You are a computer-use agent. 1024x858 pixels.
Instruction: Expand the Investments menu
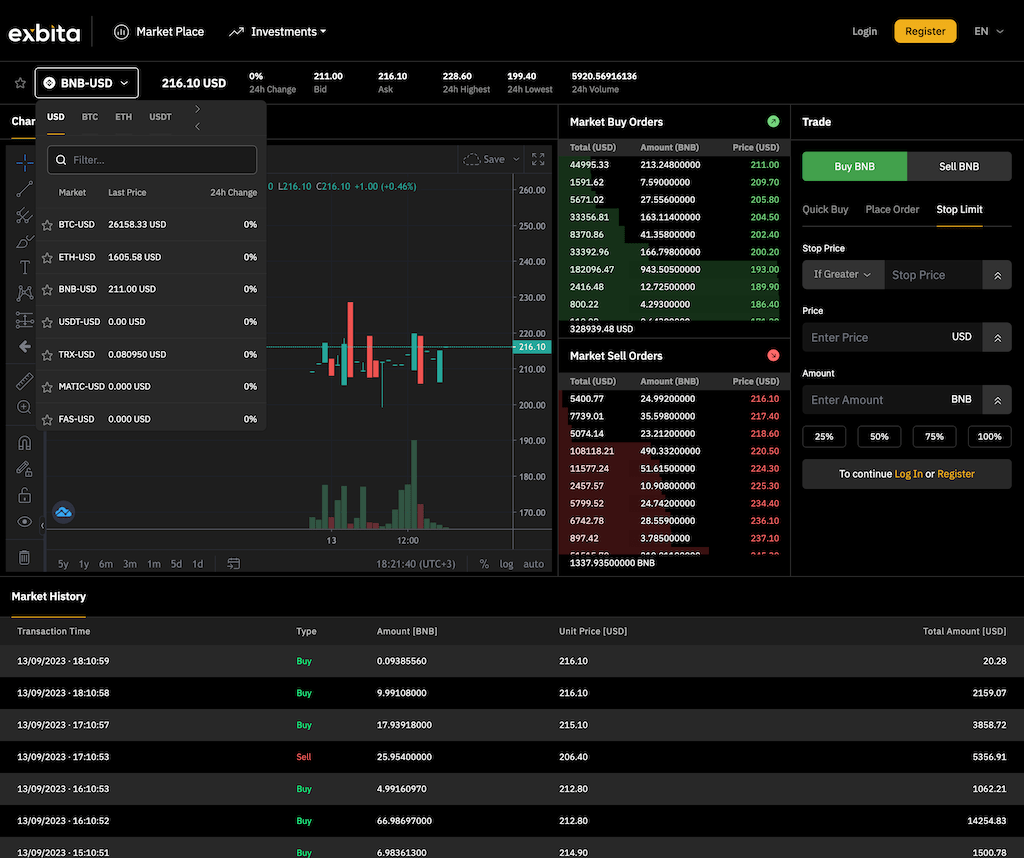tap(278, 31)
